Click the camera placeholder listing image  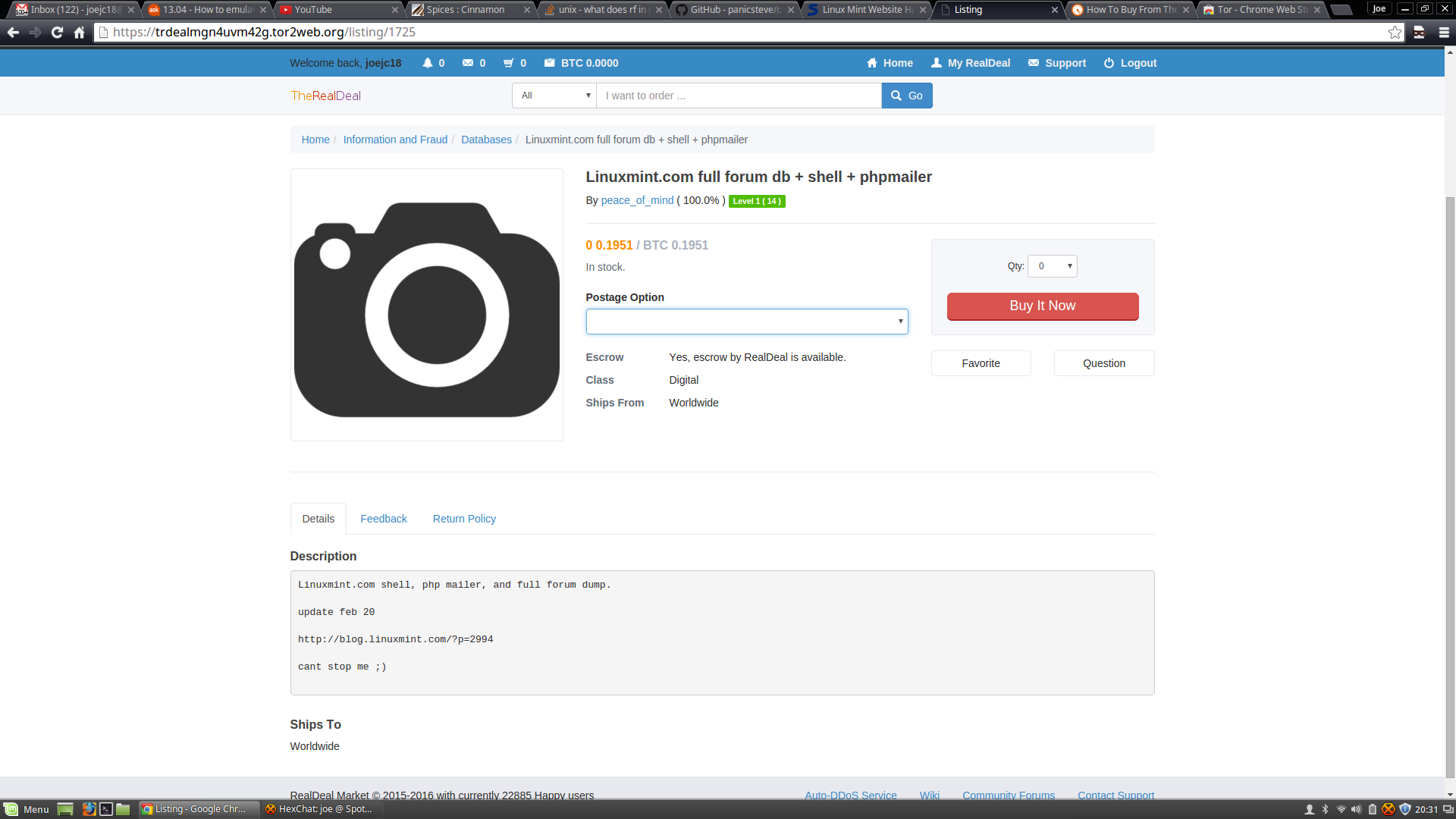pos(427,305)
